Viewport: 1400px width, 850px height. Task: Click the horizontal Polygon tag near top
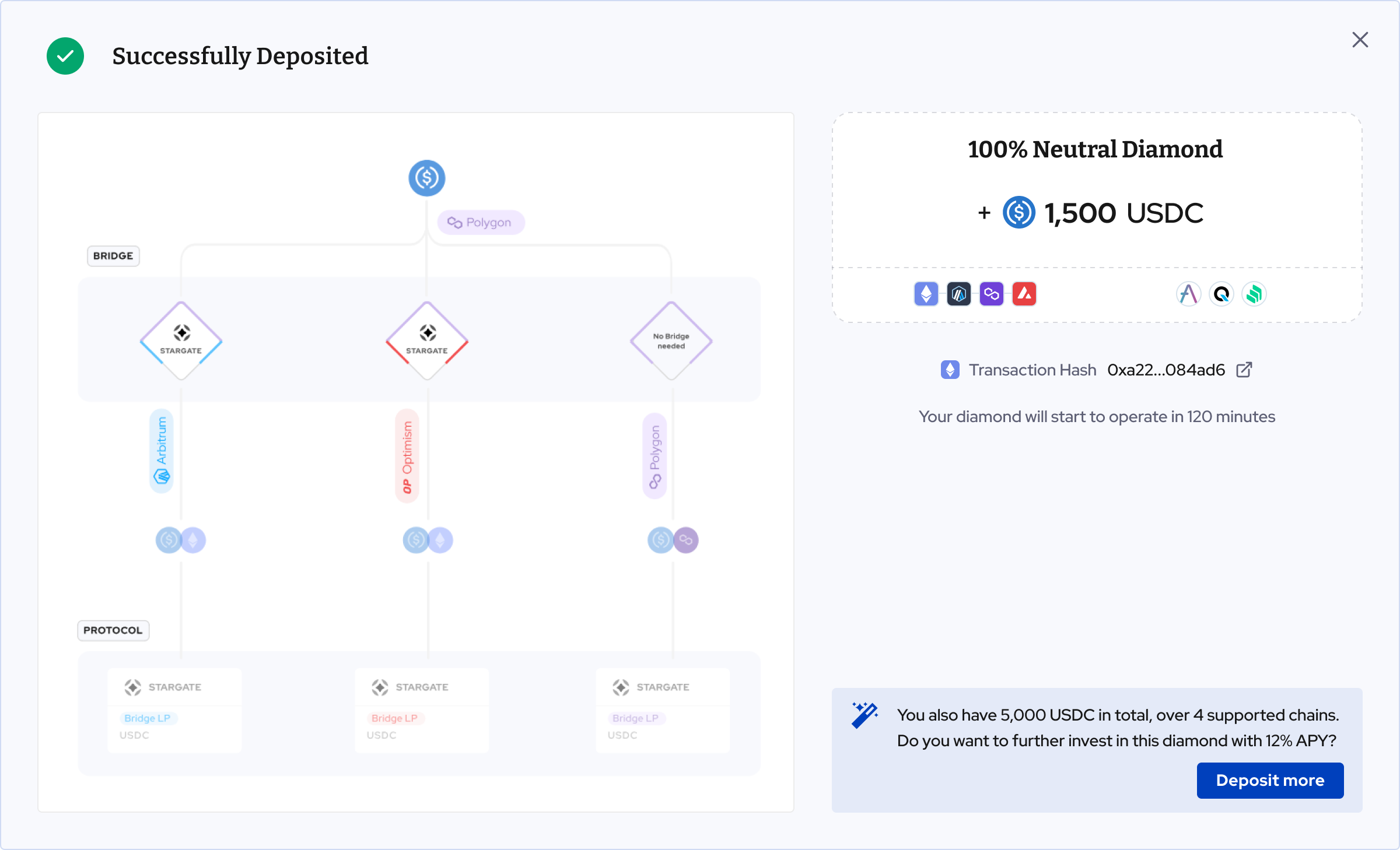click(481, 222)
